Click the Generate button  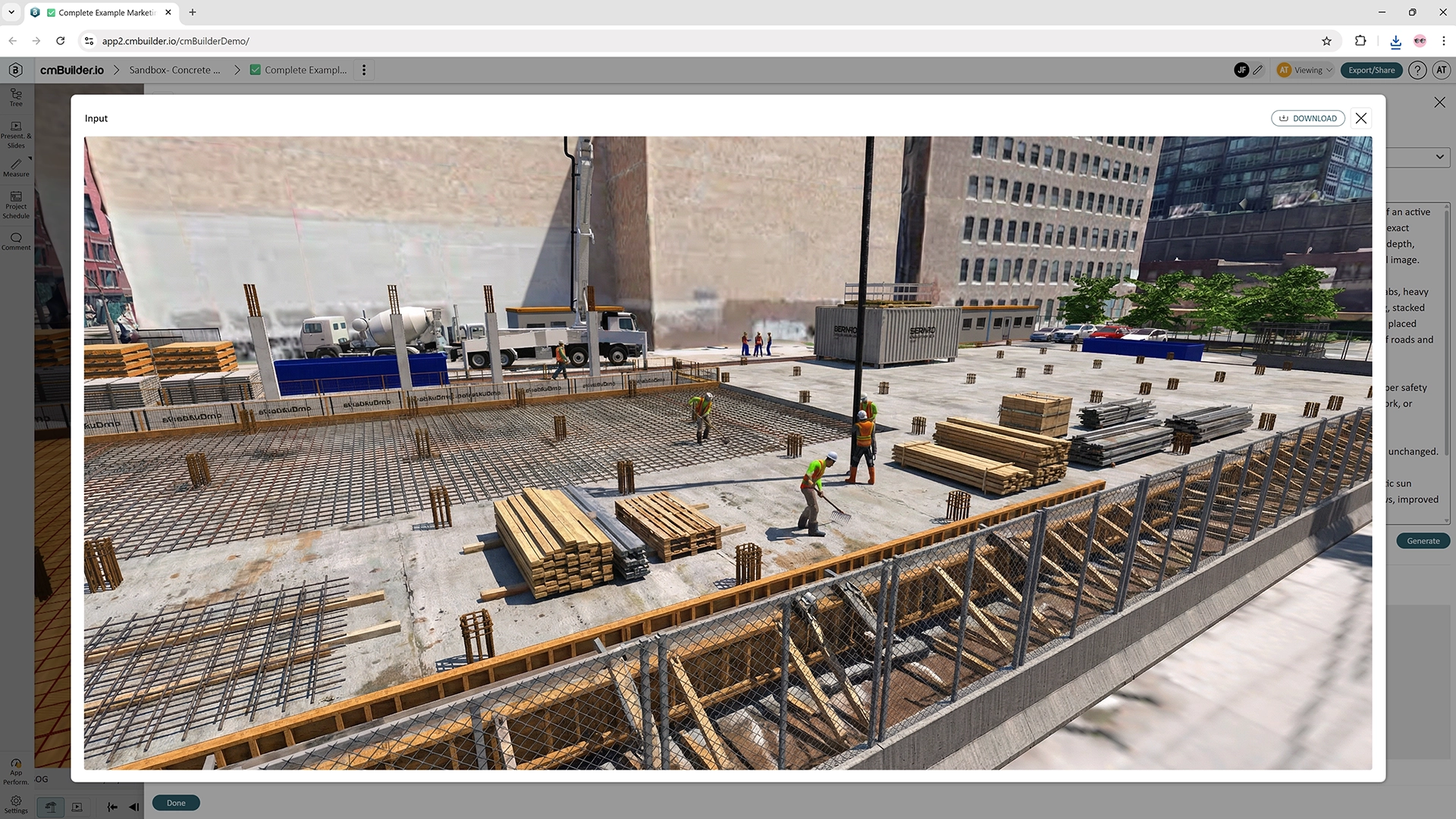pyautogui.click(x=1423, y=541)
